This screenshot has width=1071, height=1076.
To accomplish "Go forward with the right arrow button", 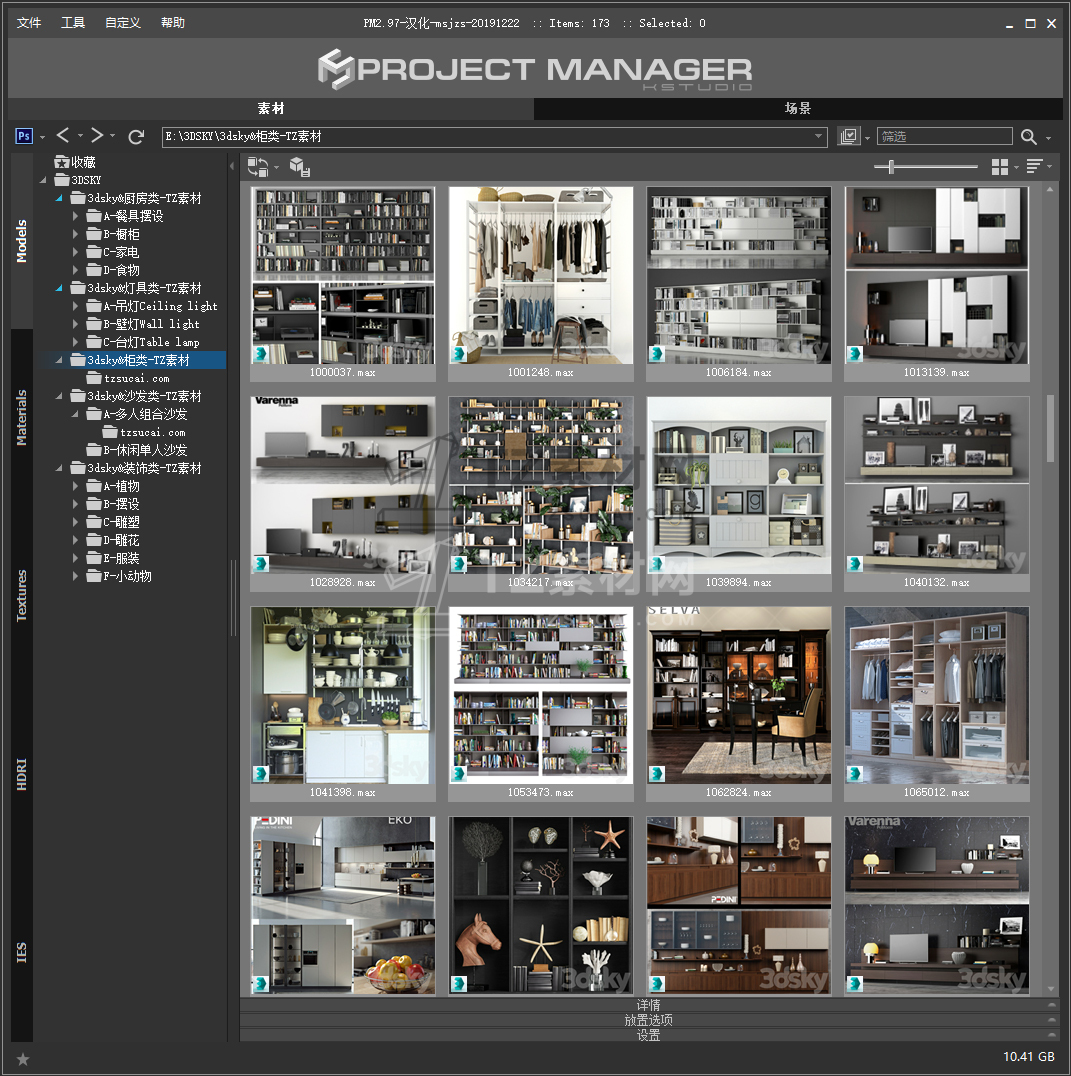I will [97, 136].
